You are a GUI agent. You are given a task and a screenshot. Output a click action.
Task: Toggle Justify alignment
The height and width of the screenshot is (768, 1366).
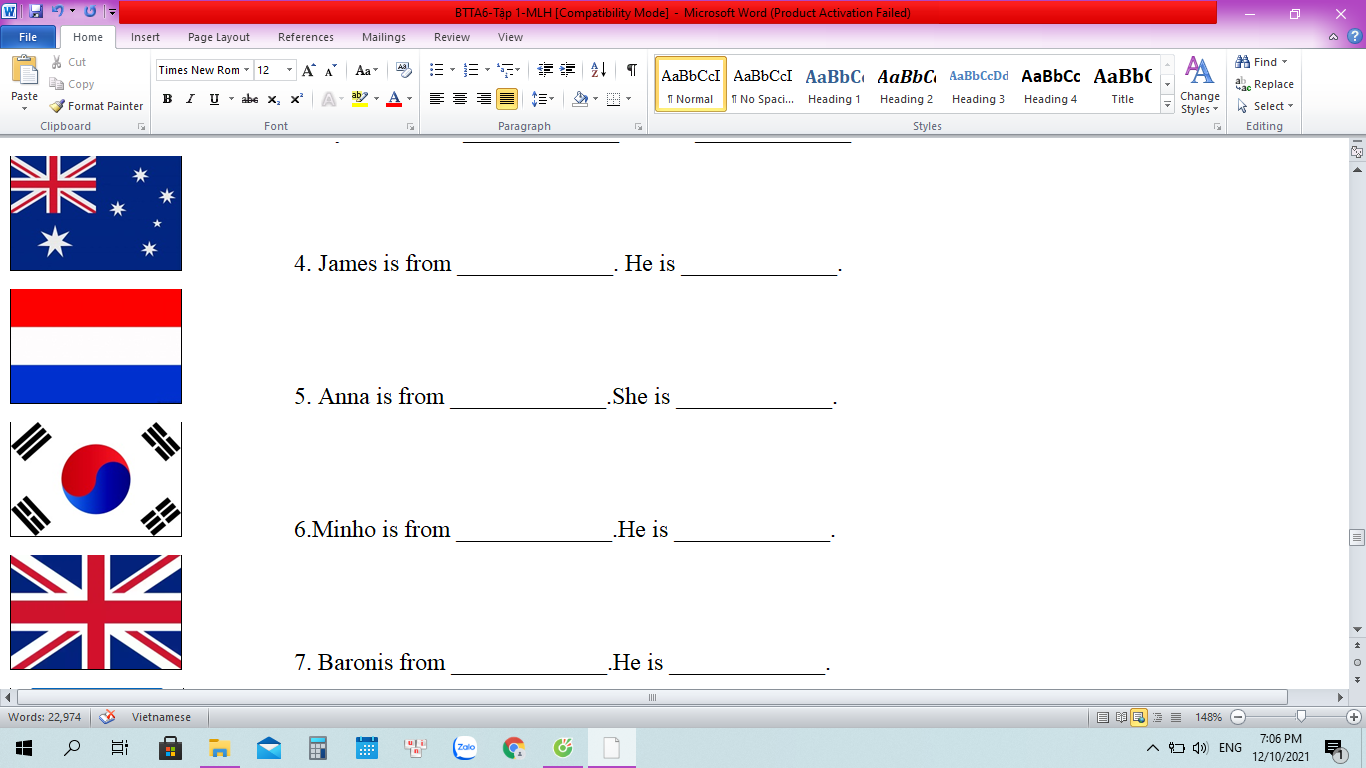[x=507, y=99]
